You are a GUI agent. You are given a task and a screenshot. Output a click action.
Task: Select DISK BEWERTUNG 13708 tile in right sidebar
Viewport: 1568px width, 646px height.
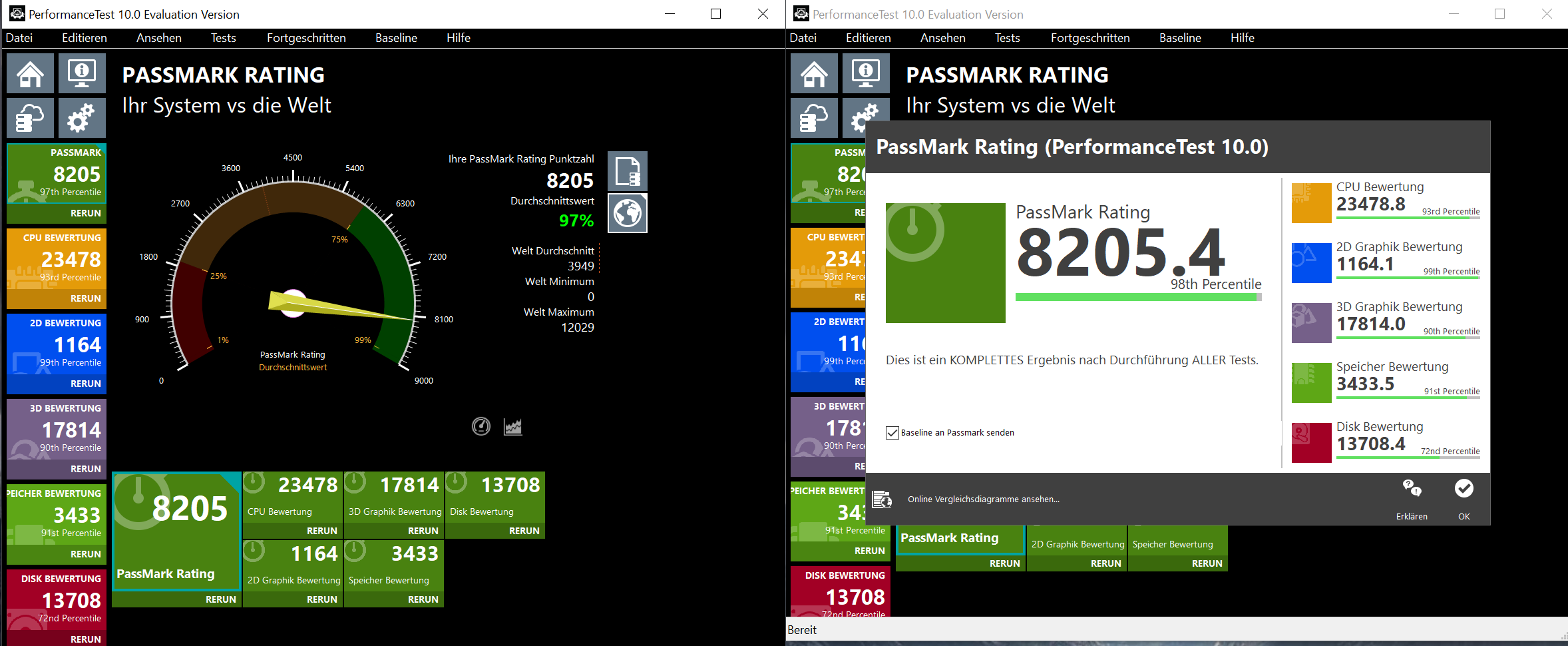(x=840, y=591)
